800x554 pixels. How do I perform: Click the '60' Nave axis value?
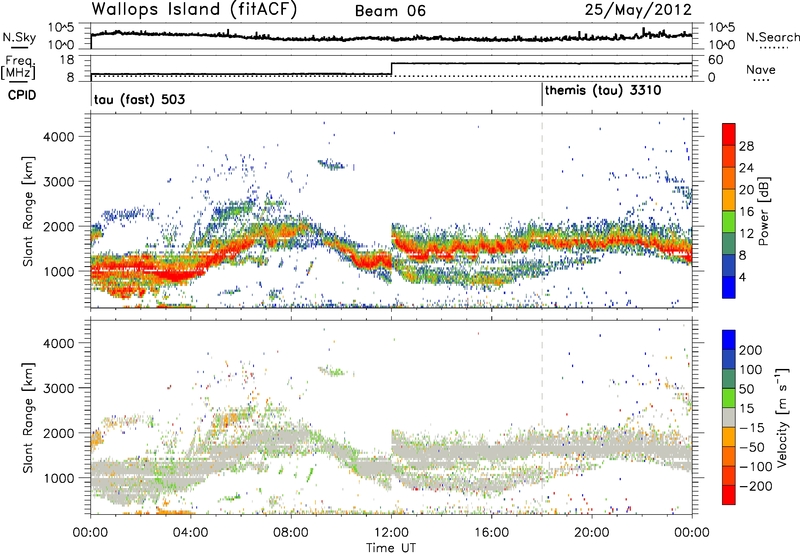click(x=715, y=60)
